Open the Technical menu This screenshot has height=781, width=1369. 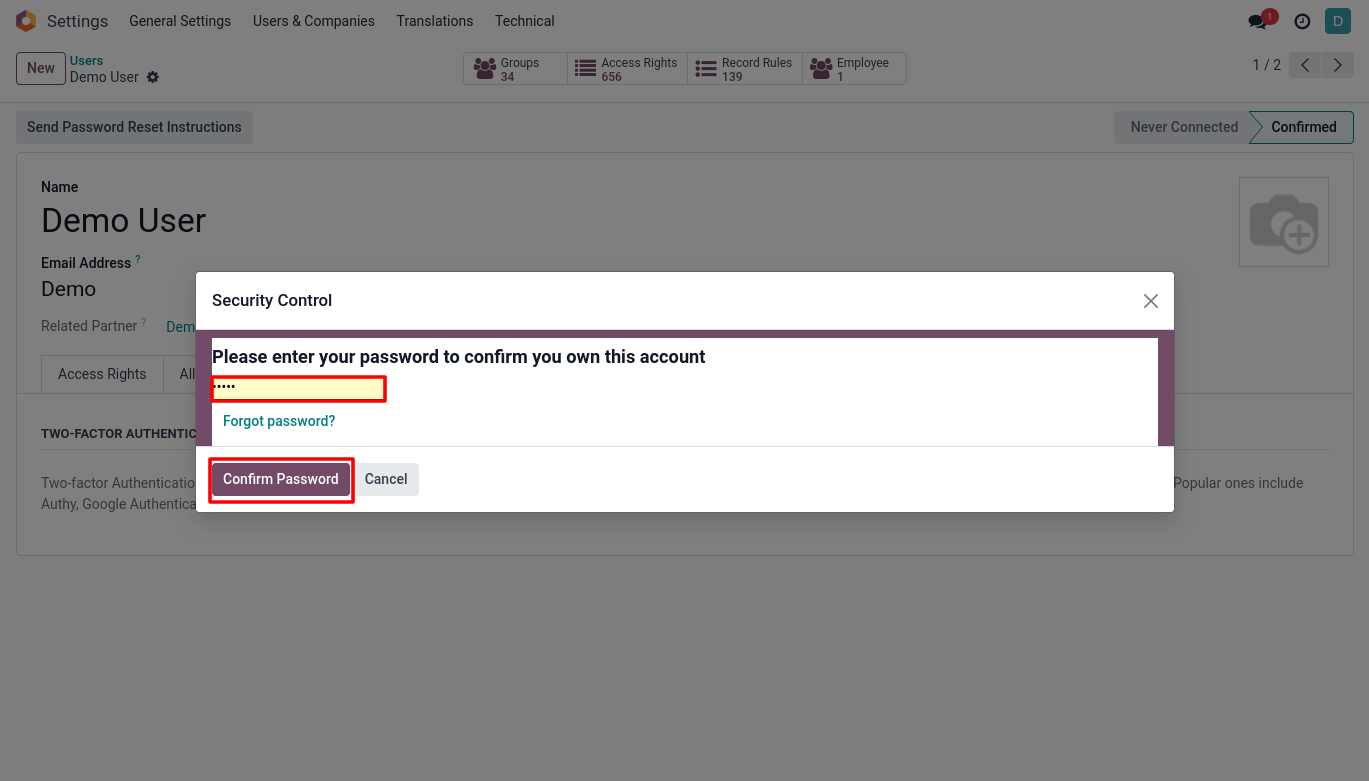(524, 21)
